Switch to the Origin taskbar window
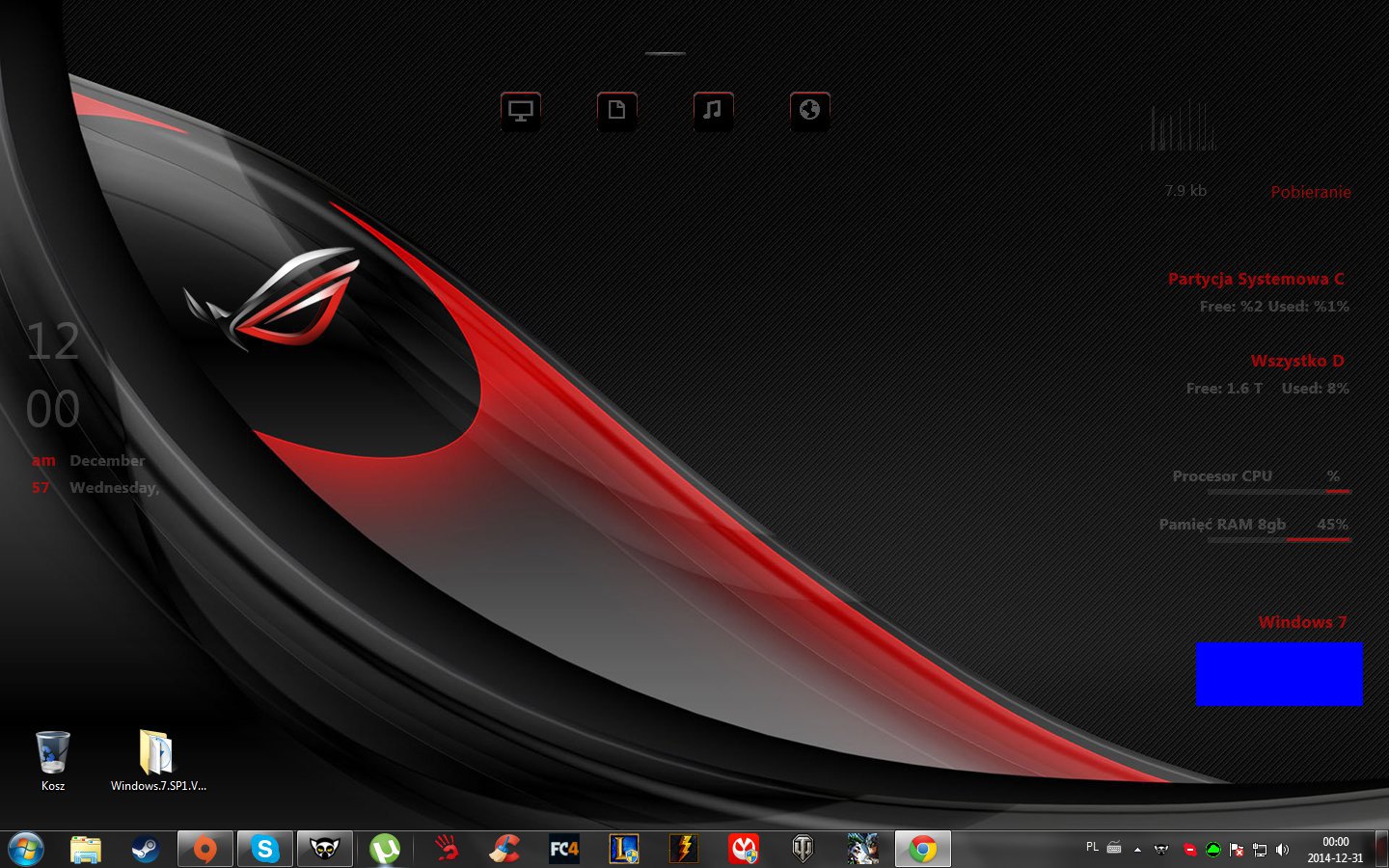 pyautogui.click(x=204, y=850)
